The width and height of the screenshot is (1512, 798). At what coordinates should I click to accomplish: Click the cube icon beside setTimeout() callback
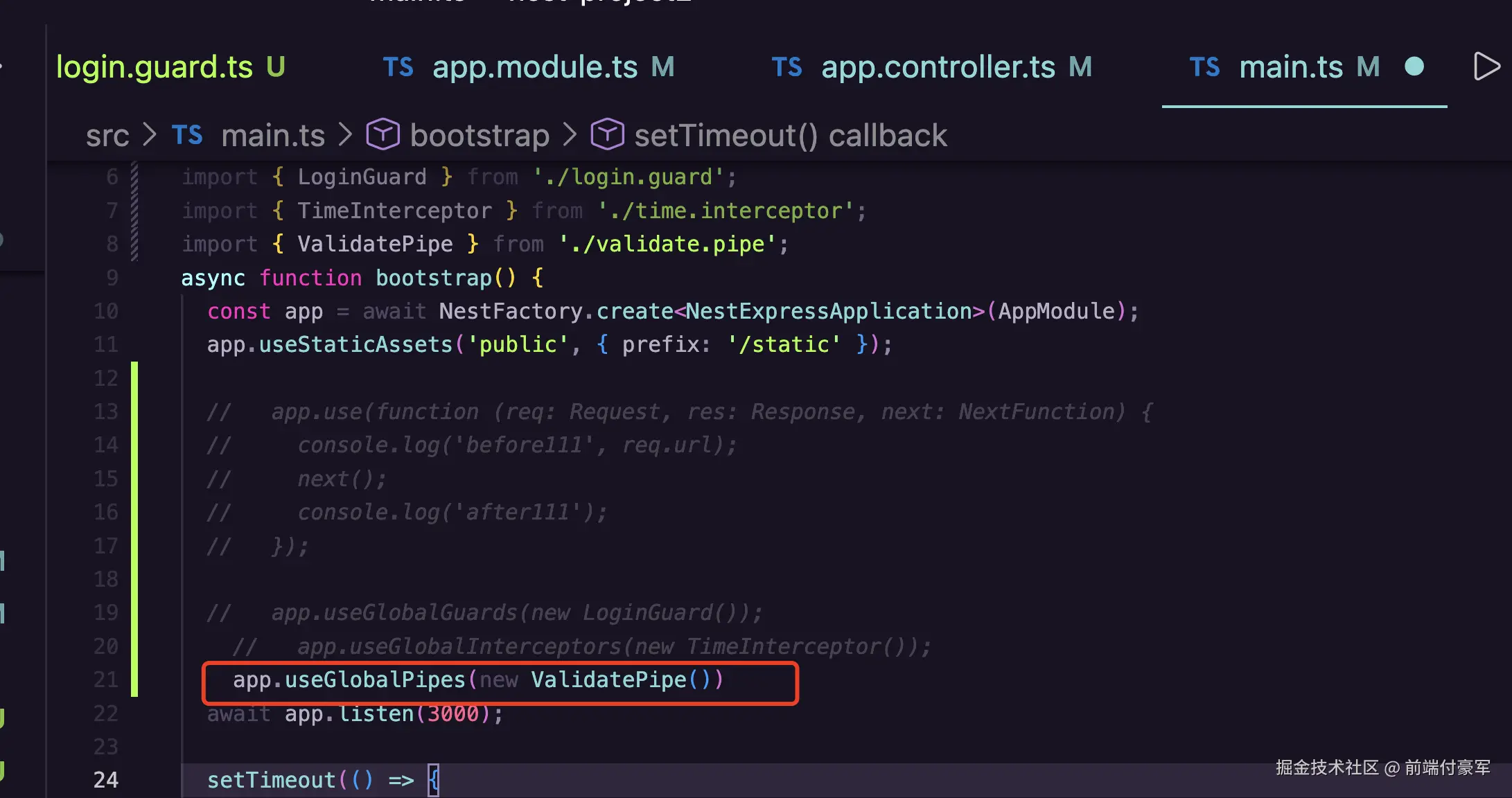[608, 134]
